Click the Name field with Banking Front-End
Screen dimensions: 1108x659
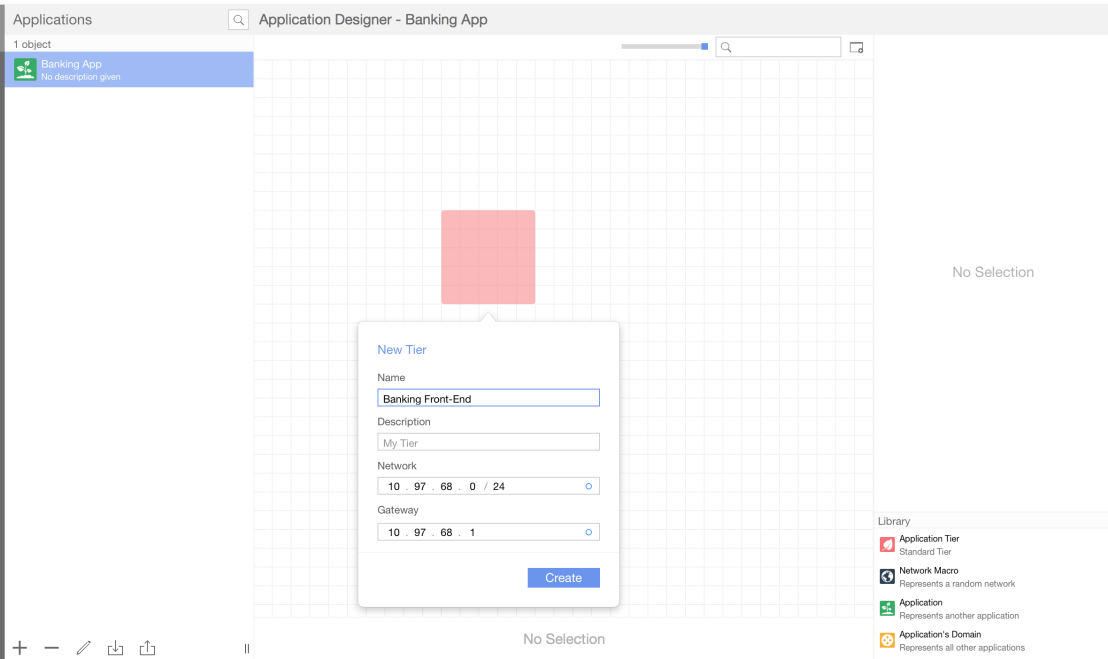488,398
